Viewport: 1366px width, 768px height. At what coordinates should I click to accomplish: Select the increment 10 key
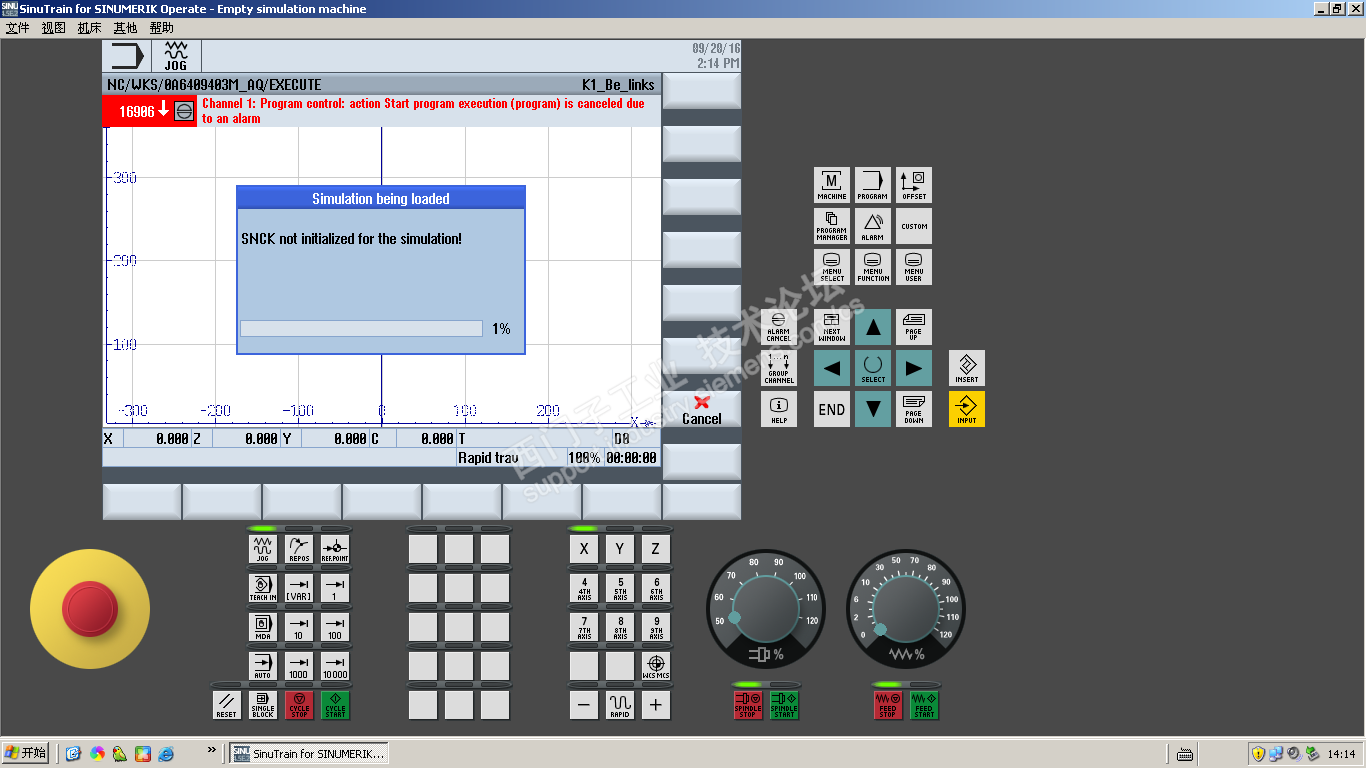299,627
